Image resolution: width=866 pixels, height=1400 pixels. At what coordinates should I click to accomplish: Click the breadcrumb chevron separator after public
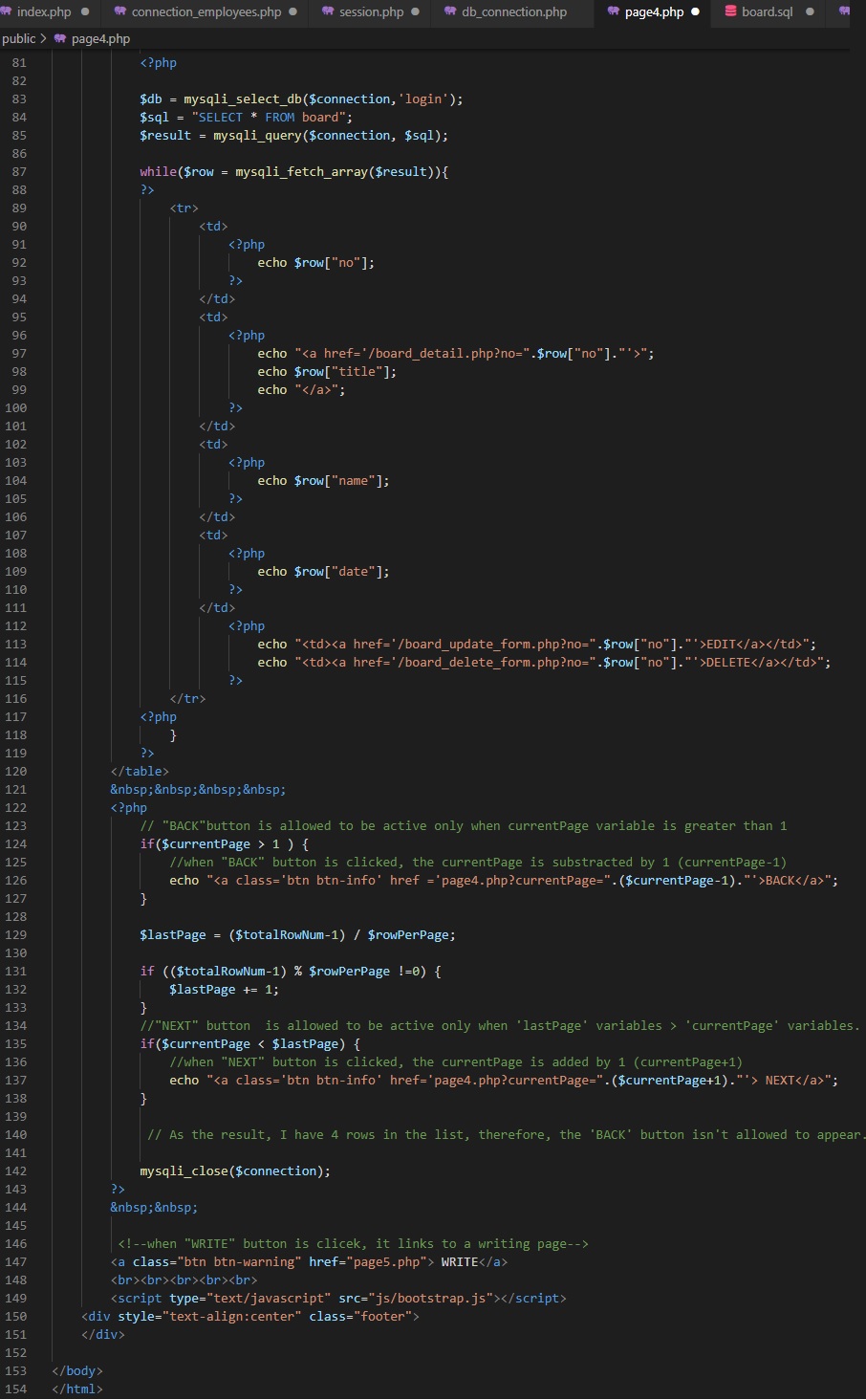(x=44, y=39)
